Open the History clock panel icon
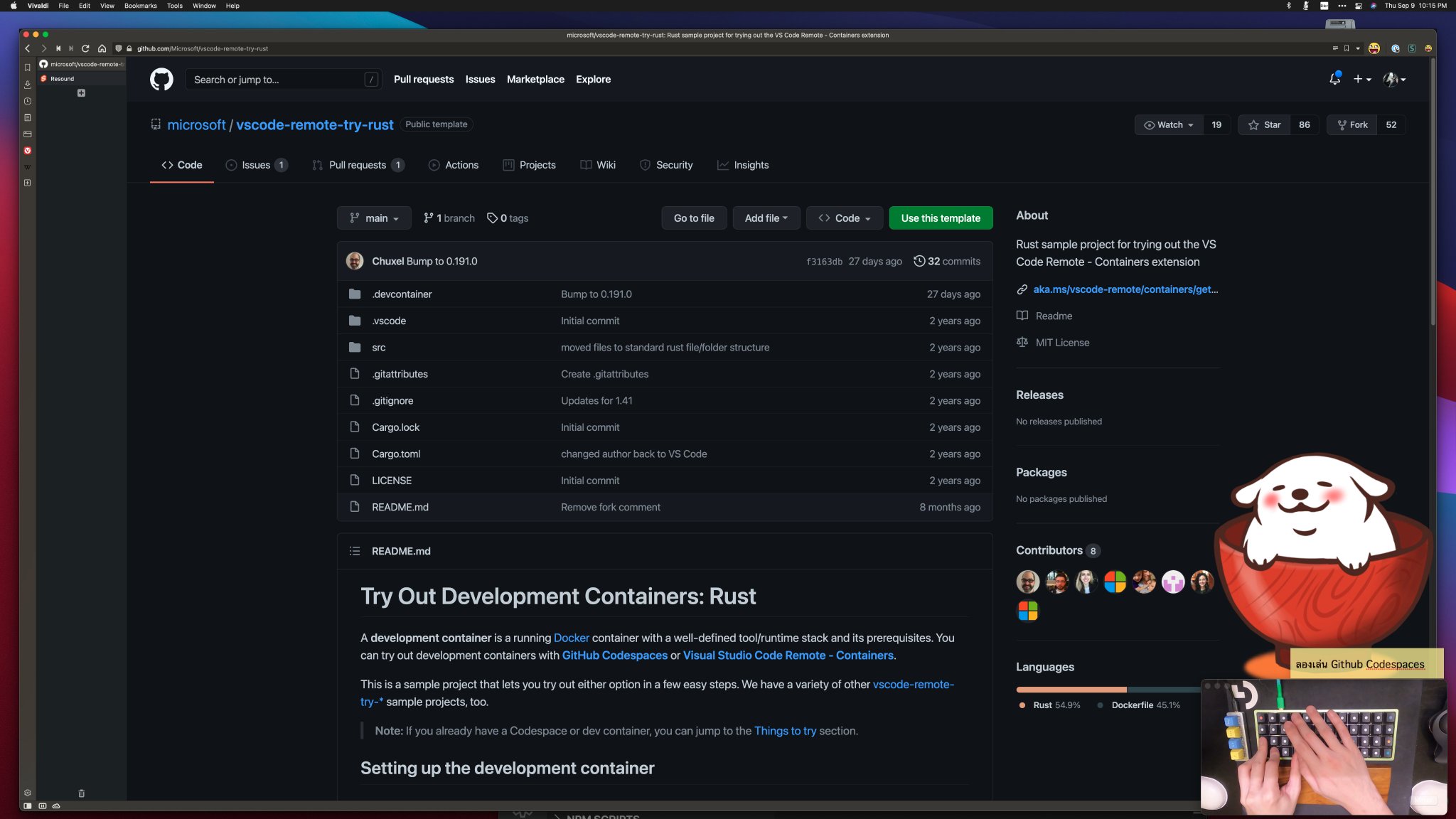Screen dimensions: 1456x819 pyautogui.click(x=27, y=101)
